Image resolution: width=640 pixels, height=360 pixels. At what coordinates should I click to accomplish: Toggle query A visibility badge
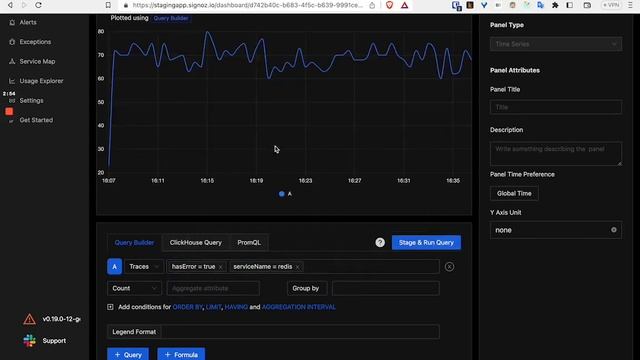tap(114, 267)
